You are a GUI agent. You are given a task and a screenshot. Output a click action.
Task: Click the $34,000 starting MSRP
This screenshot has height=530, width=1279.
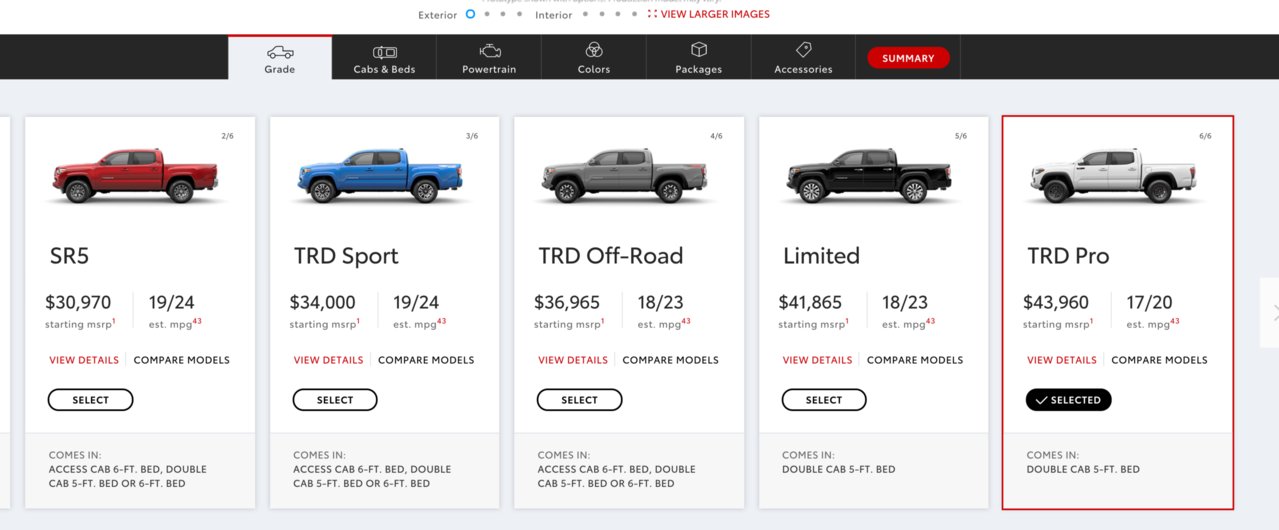[x=323, y=302]
